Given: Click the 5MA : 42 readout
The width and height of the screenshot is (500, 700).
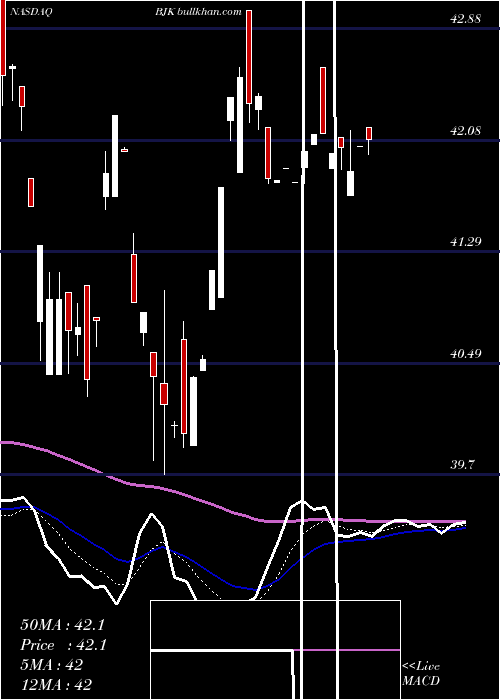Looking at the screenshot, I should click(51, 665).
